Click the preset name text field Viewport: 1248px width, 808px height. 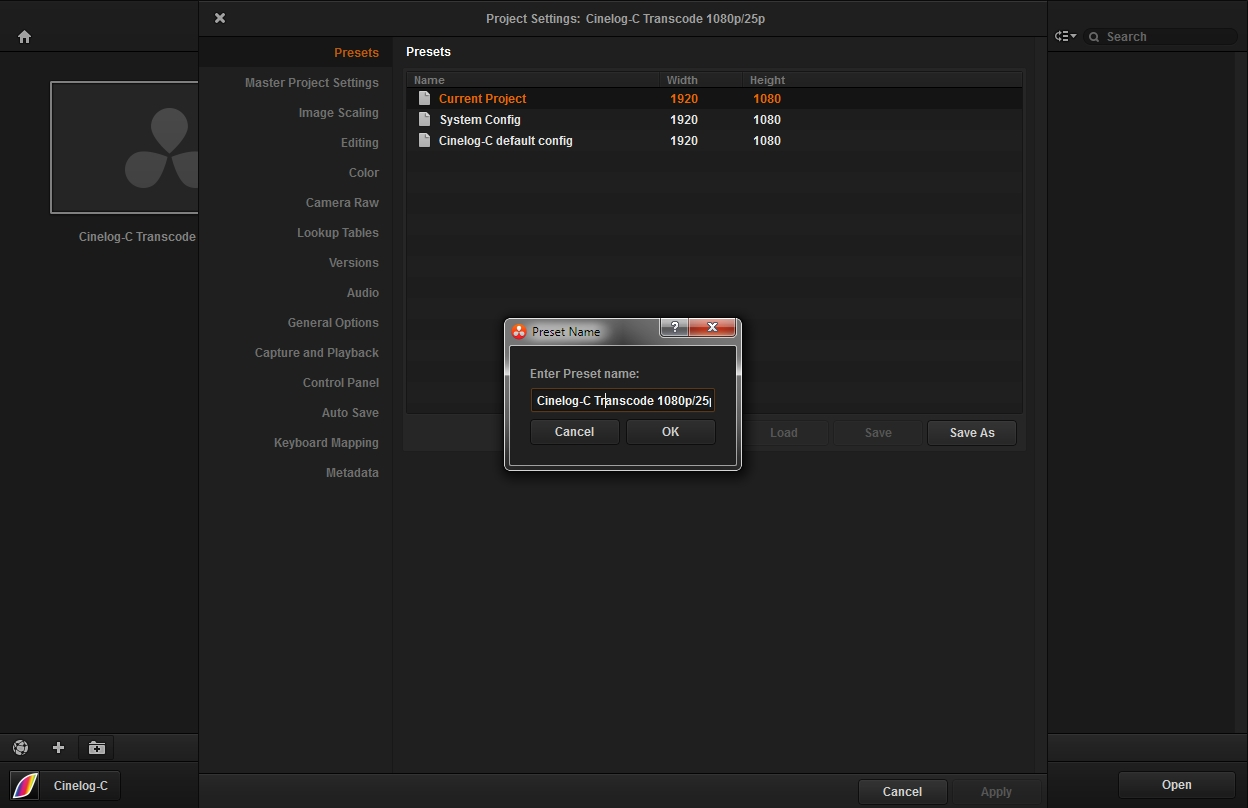[x=622, y=400]
